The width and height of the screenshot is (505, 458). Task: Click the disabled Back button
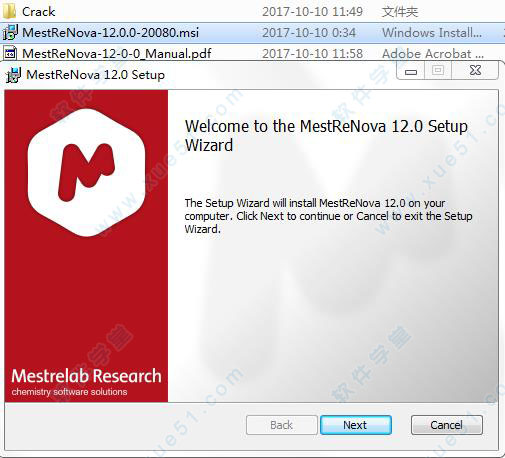[x=282, y=425]
